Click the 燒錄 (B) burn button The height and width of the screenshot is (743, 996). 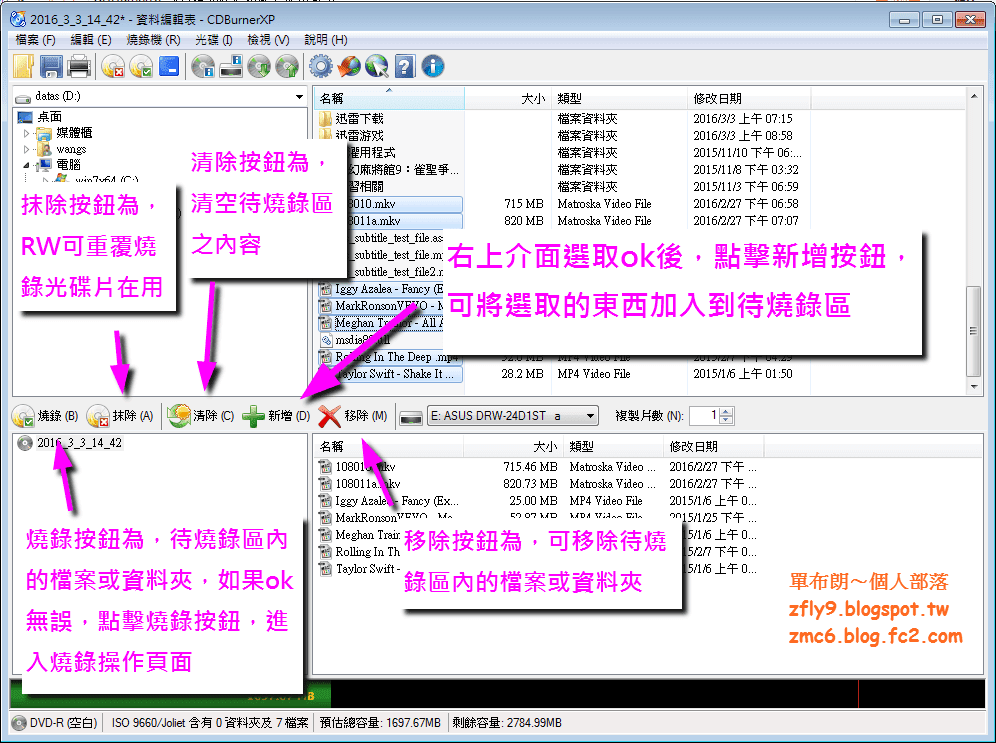(46, 416)
